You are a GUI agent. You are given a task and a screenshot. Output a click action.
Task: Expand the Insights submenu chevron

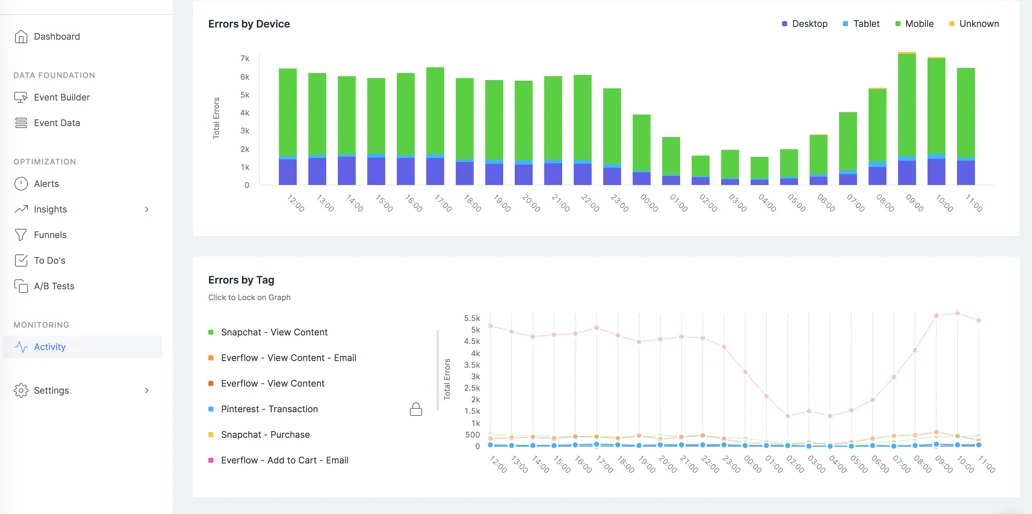point(147,209)
